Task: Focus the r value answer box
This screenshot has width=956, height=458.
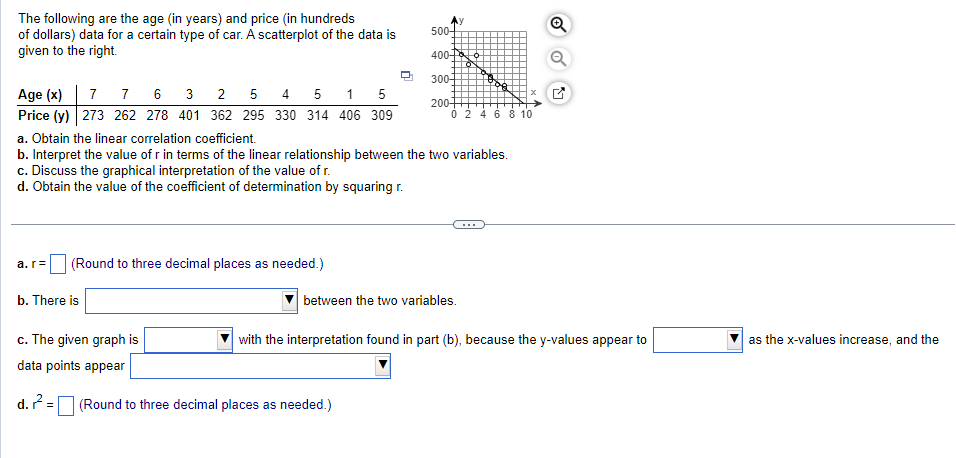Action: point(58,264)
